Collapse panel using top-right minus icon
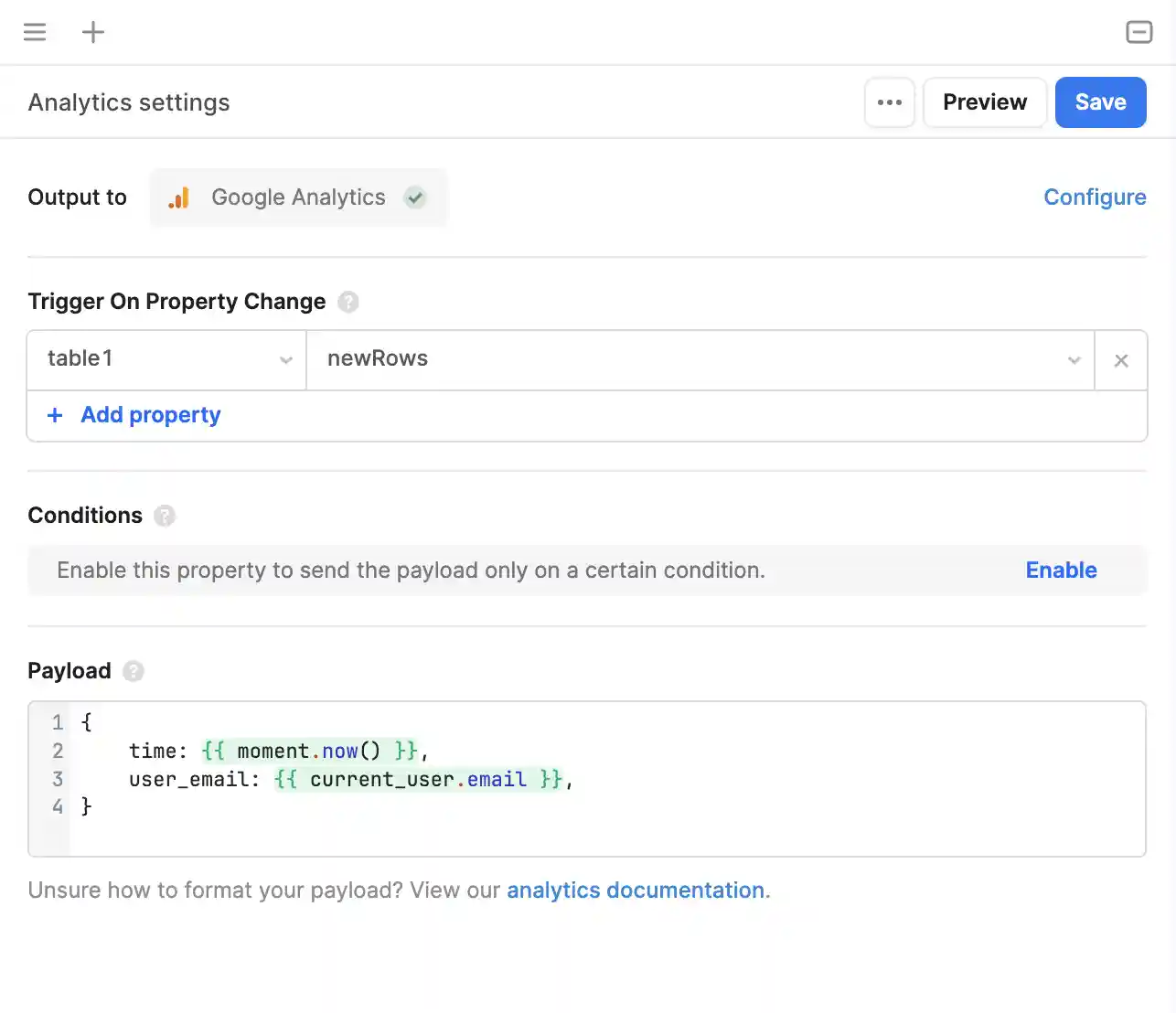 (x=1139, y=33)
